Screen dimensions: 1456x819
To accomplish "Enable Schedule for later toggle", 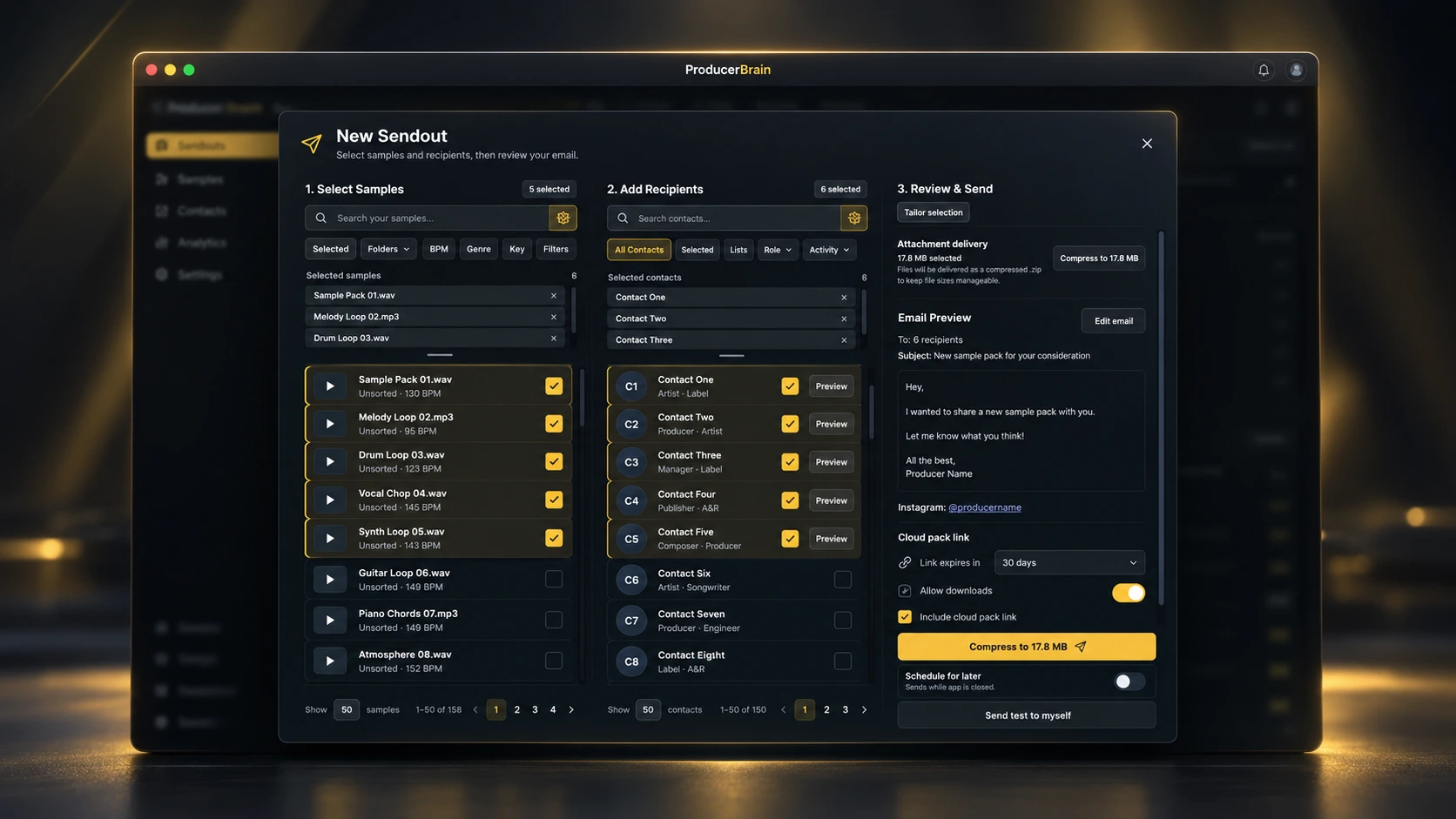I will pos(1129,681).
